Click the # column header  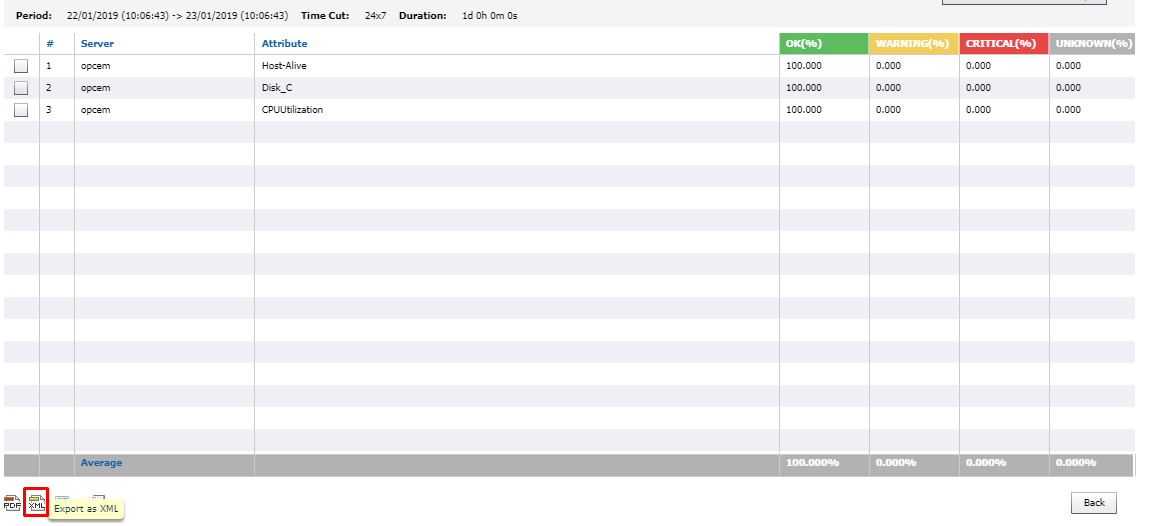coord(49,44)
